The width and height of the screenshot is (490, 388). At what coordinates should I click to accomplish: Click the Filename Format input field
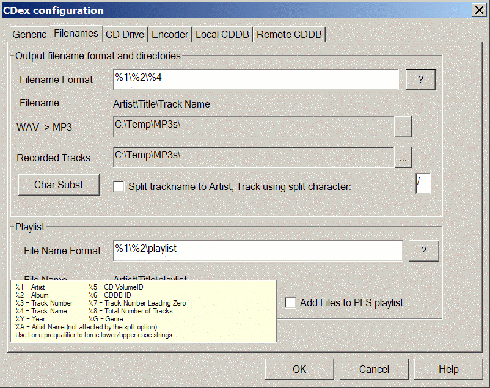click(256, 79)
